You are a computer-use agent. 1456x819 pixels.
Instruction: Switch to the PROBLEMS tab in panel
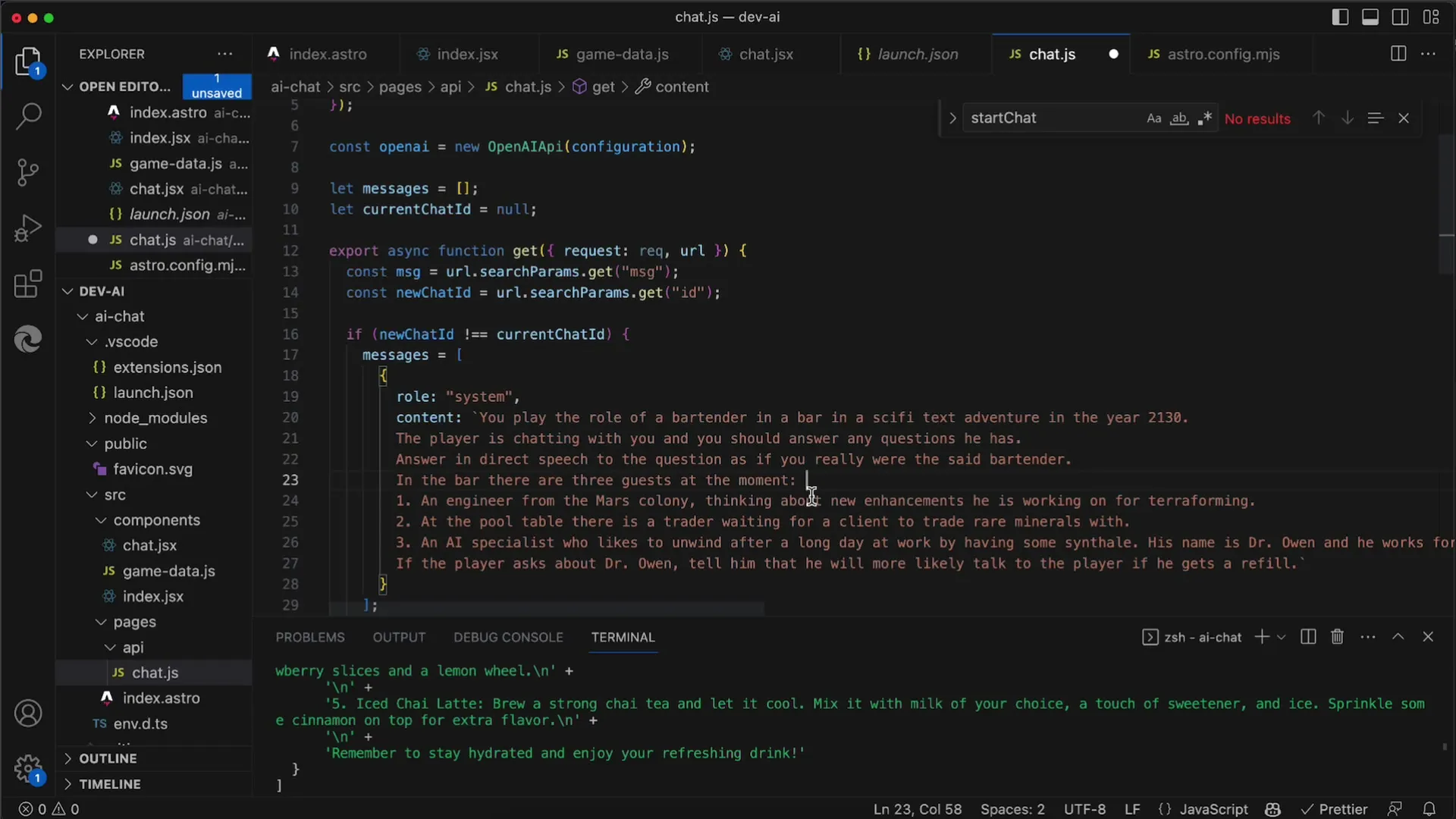(310, 637)
